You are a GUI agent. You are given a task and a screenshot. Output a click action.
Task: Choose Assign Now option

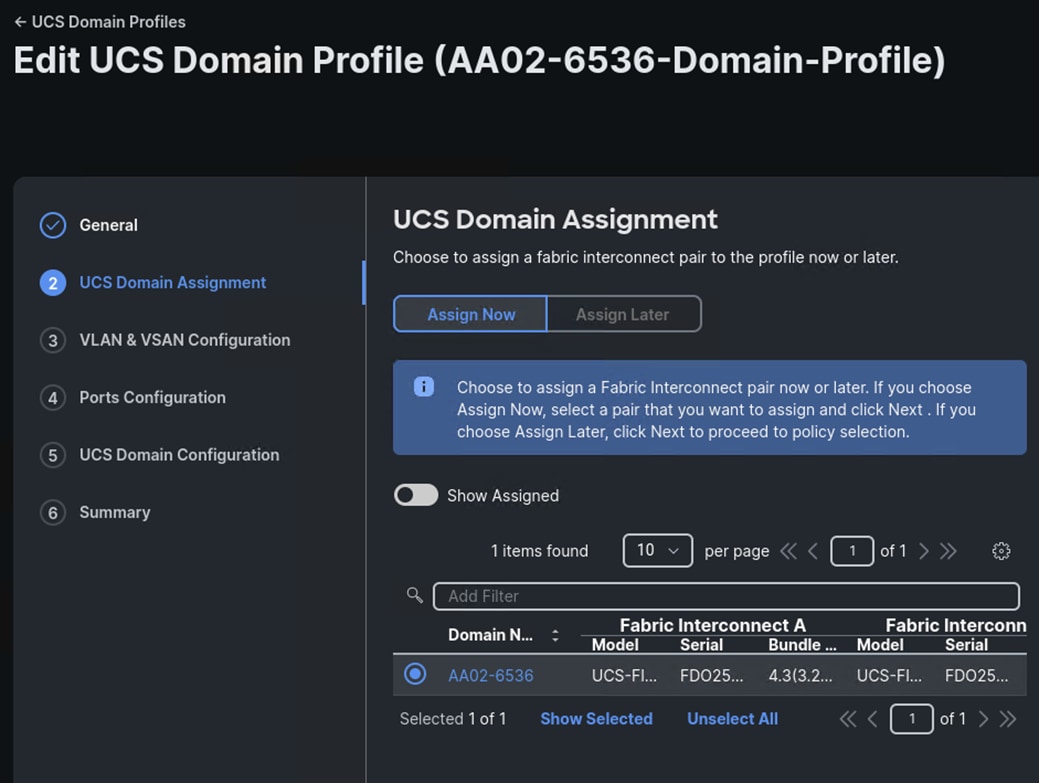(470, 314)
